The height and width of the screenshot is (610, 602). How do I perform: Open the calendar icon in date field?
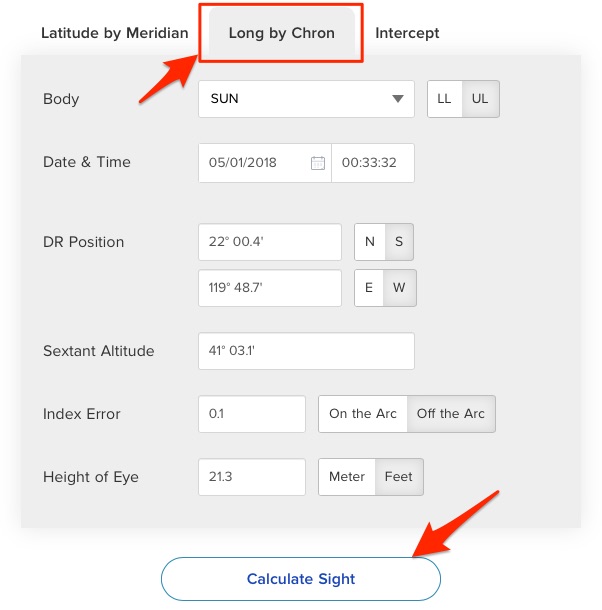click(x=318, y=163)
